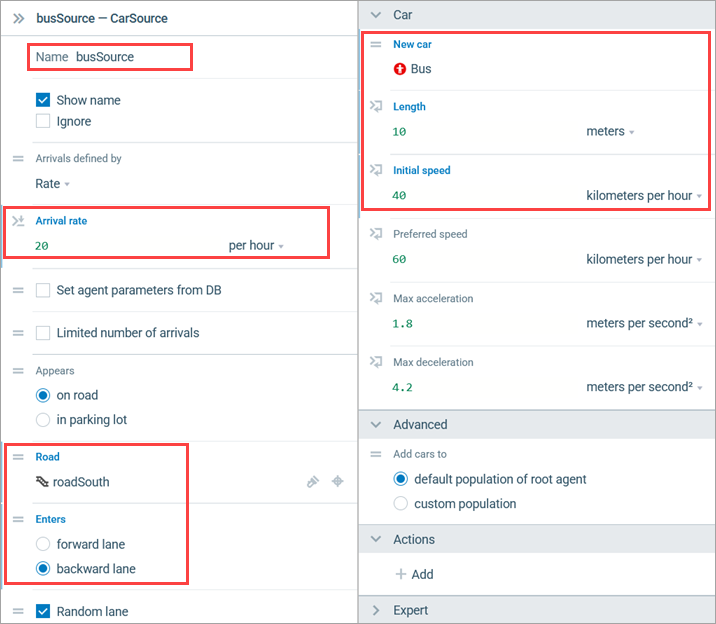The image size is (716, 624).
Task: Click the red Bus agent icon
Action: coord(401,69)
